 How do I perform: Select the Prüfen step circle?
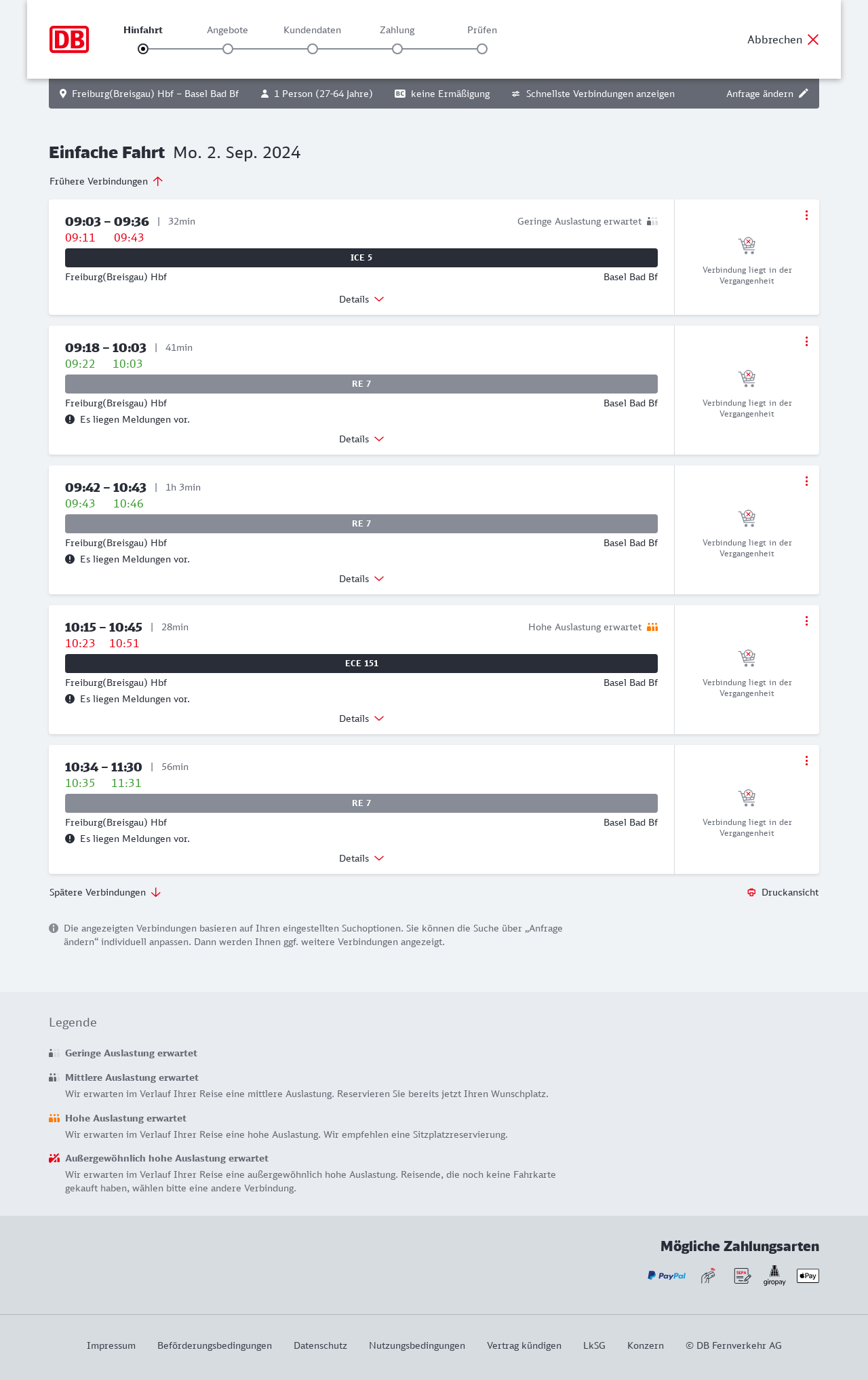pos(482,49)
